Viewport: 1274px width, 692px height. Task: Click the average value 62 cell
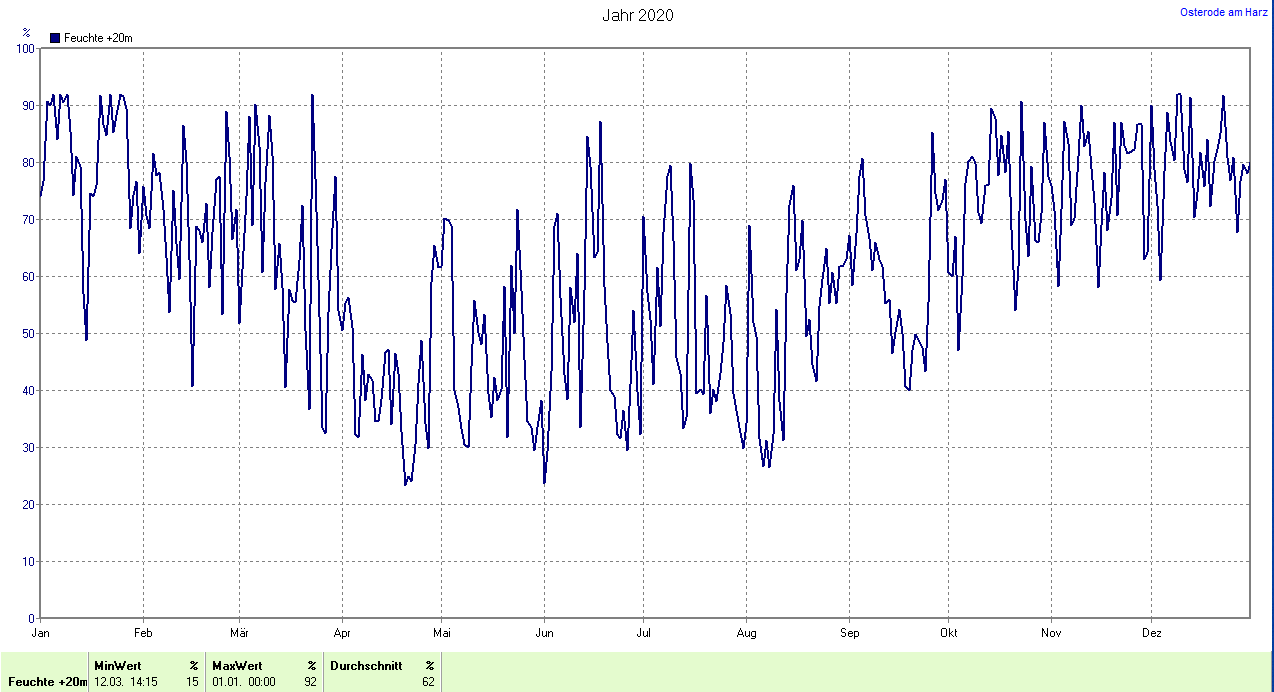[428, 682]
